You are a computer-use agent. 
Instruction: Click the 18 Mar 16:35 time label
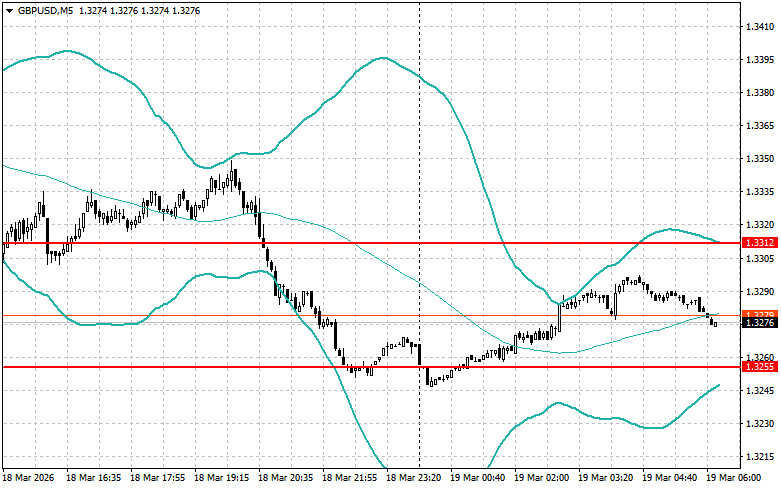(x=94, y=478)
